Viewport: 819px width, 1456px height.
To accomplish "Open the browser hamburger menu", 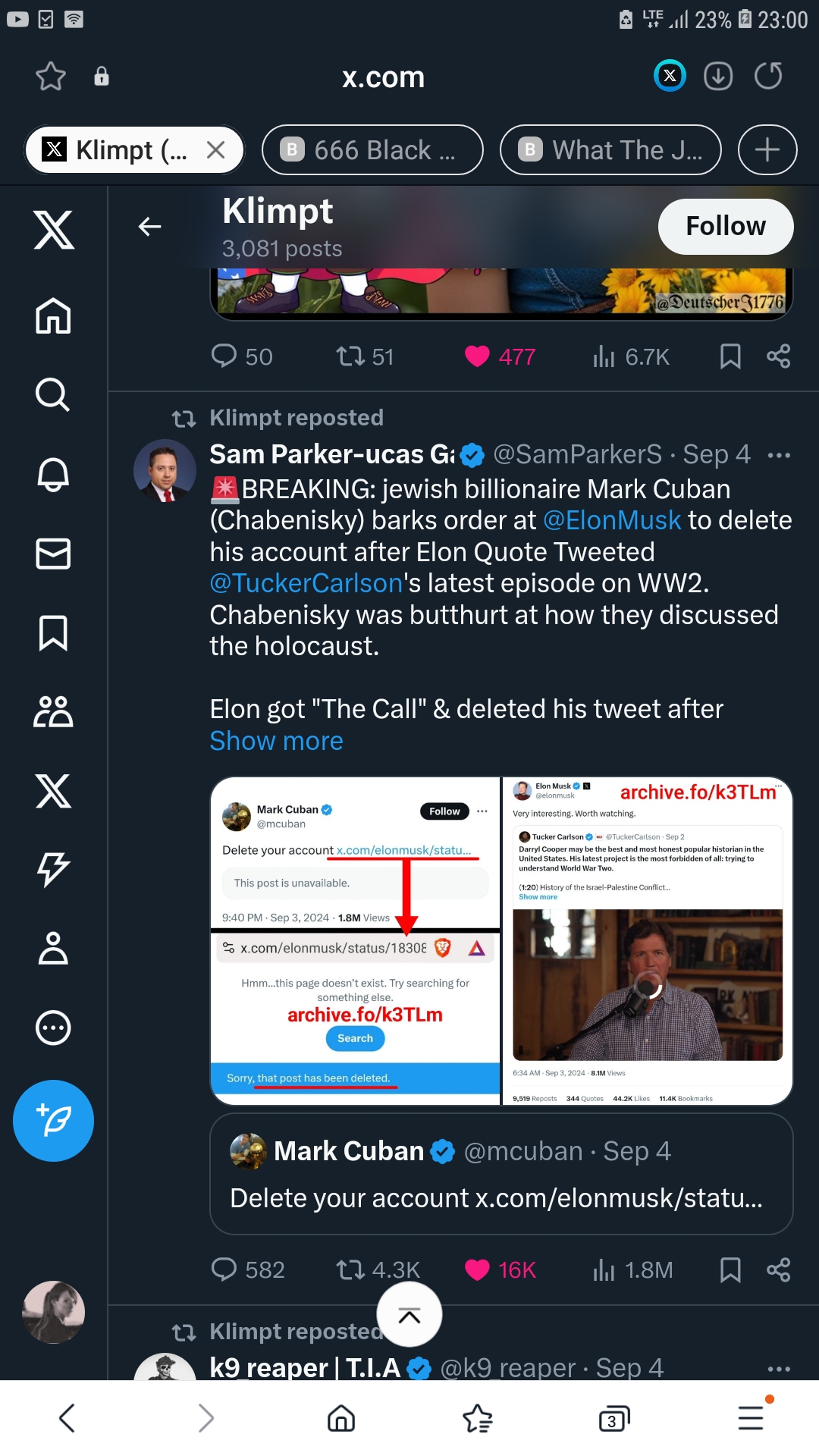I will [751, 1417].
